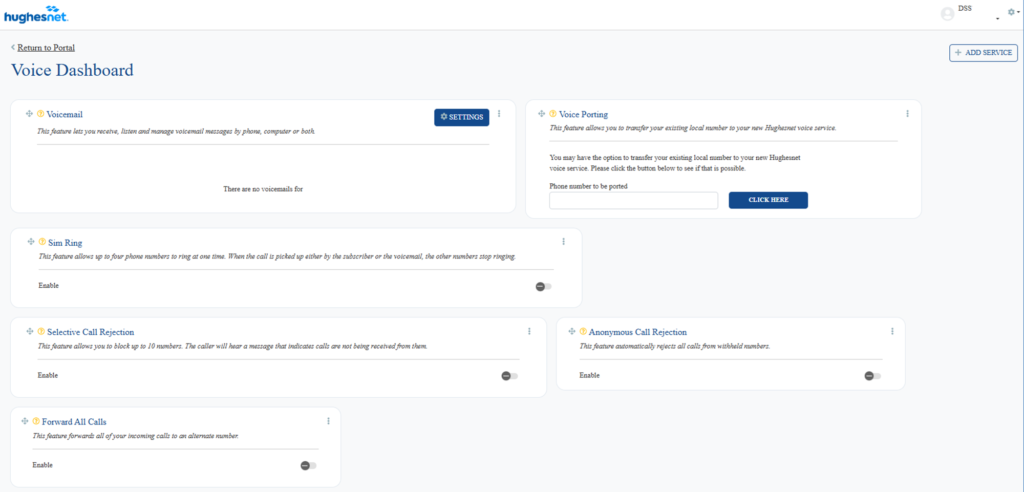Click the DSS user avatar icon
This screenshot has height=492, width=1024.
click(947, 13)
